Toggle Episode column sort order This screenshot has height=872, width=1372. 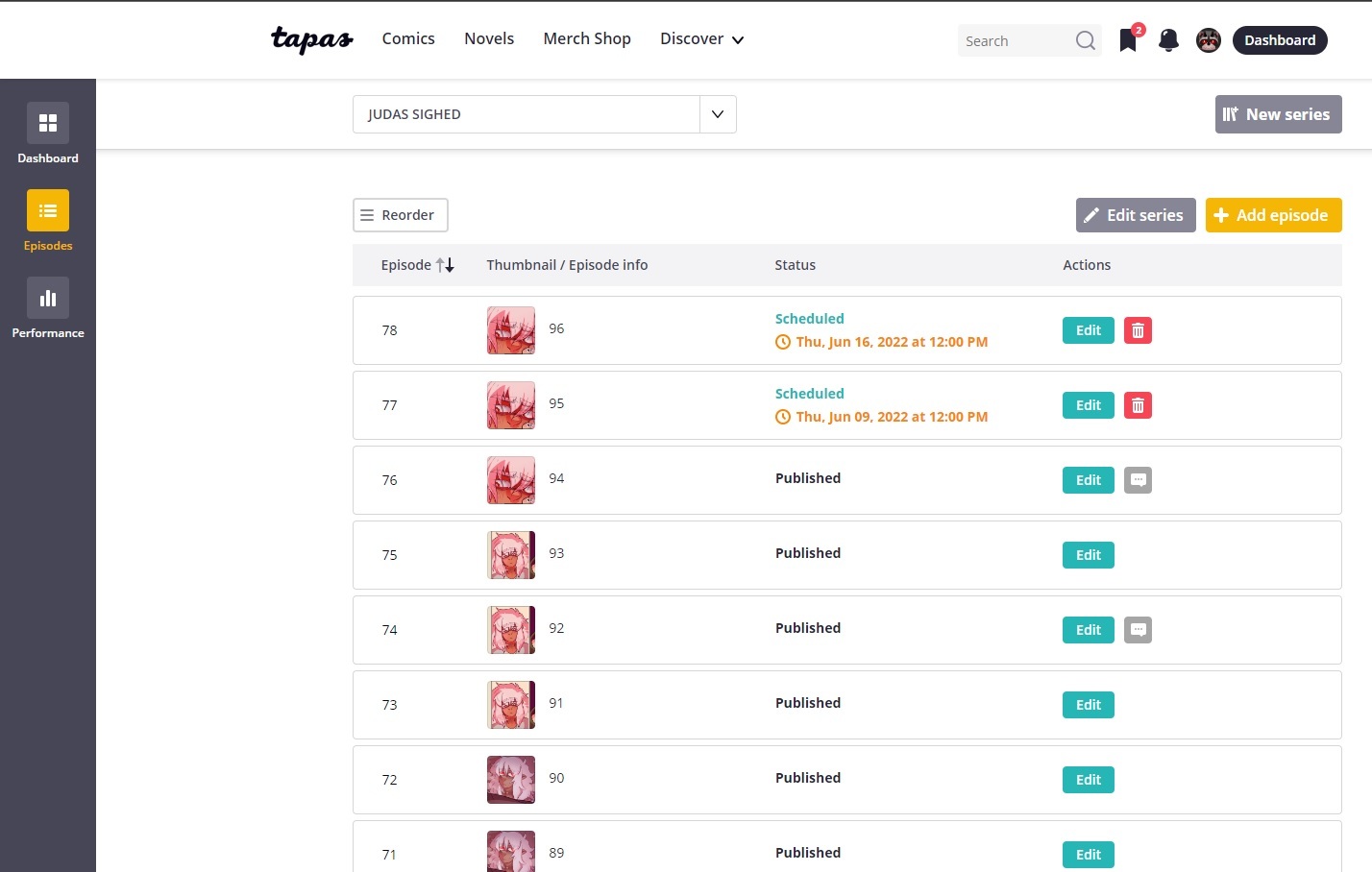tap(445, 265)
